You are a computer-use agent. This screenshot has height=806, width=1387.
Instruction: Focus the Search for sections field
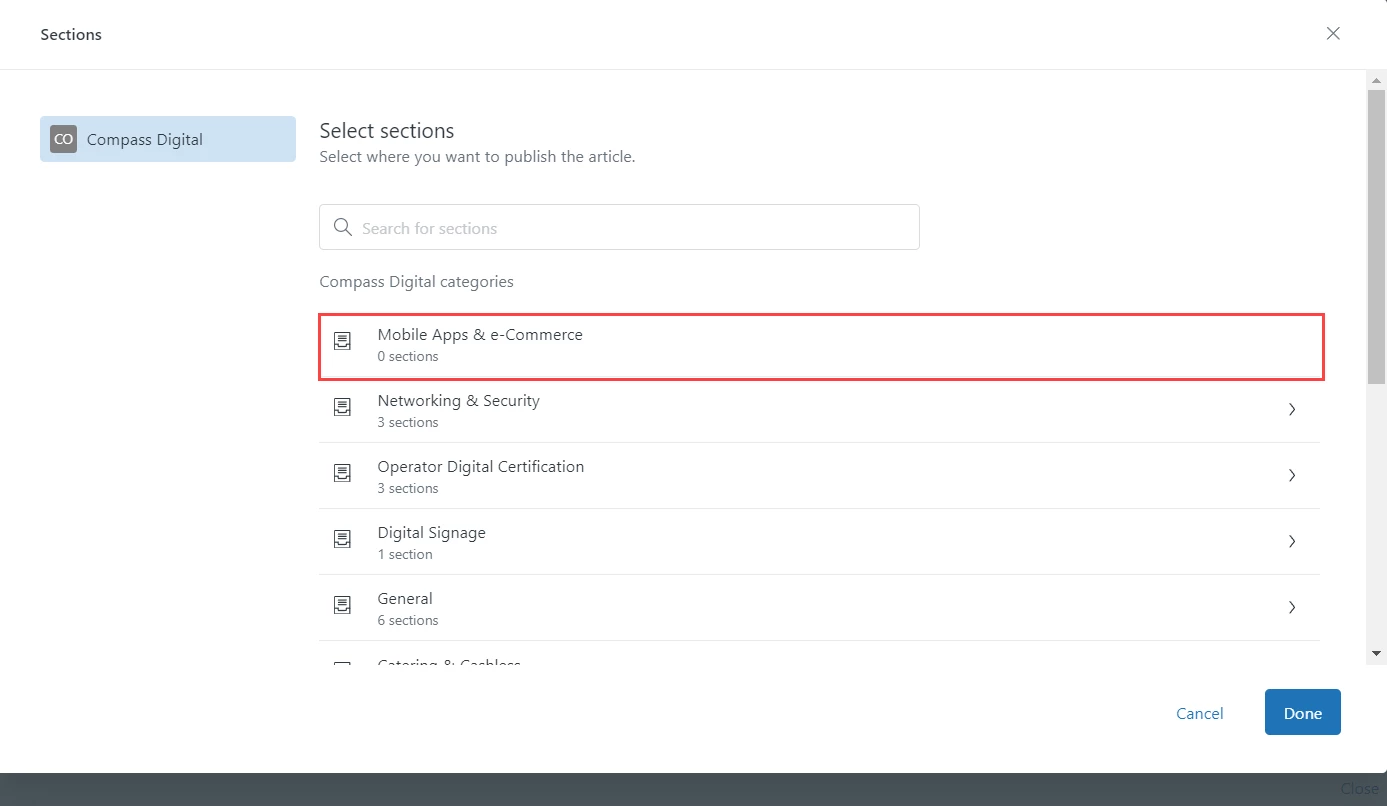(619, 227)
